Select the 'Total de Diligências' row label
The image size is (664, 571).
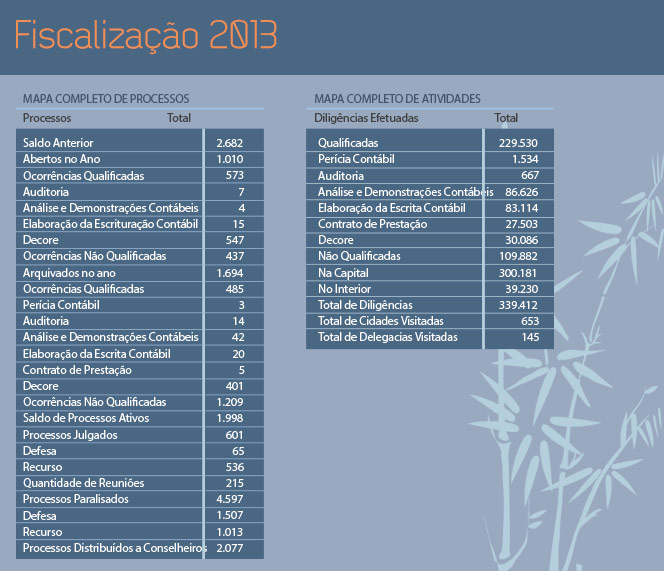(365, 305)
